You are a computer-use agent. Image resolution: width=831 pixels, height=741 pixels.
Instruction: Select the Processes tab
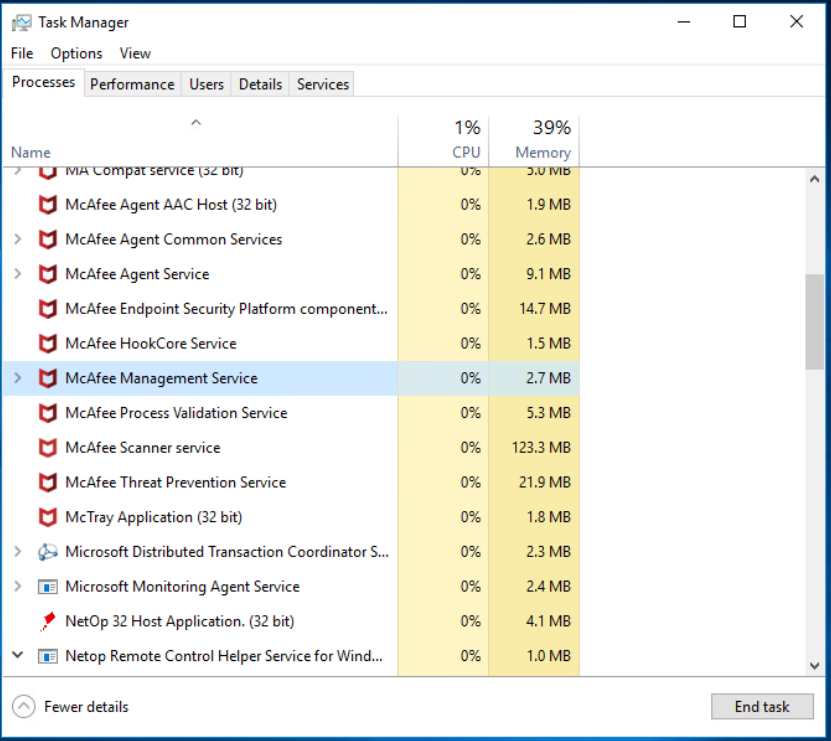(x=43, y=82)
